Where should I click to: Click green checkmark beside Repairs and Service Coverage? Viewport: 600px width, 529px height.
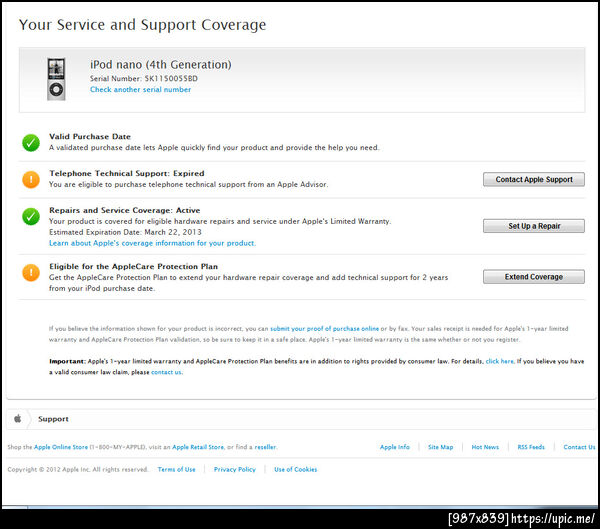pos(31,217)
